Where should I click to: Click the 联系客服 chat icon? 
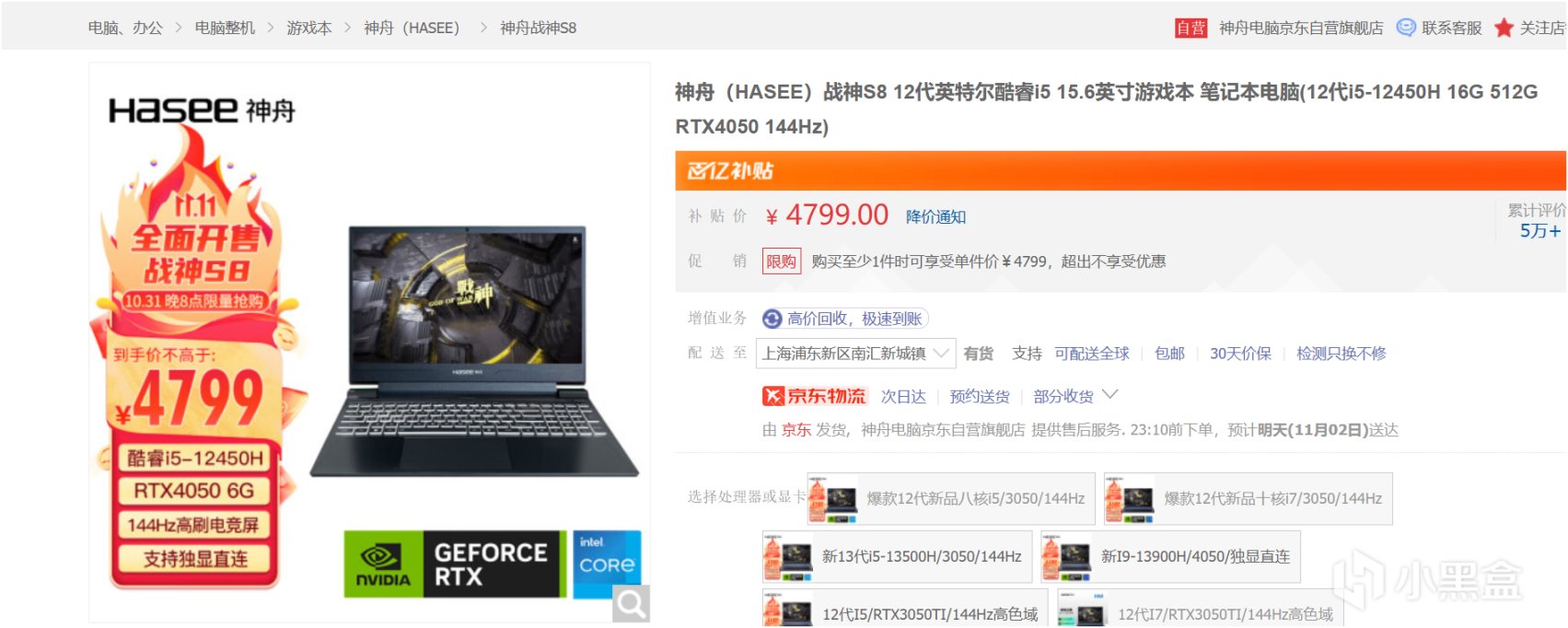[1406, 28]
